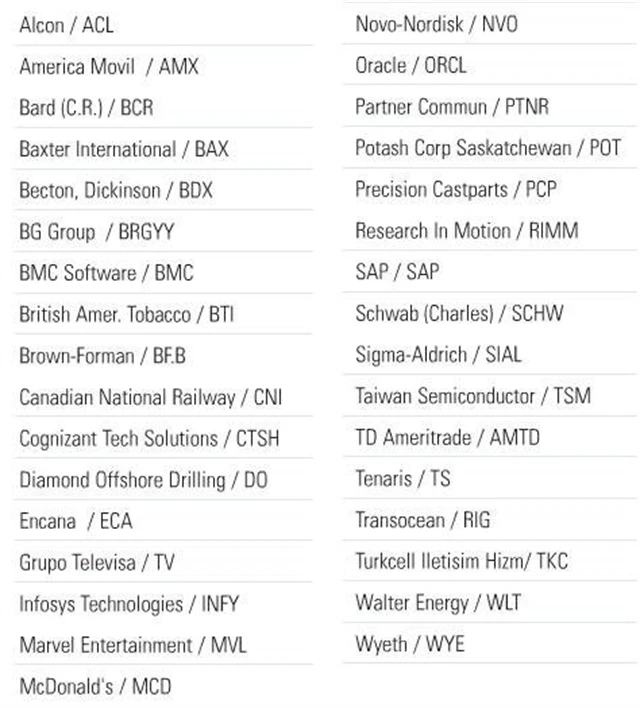Click Transocean / RIG entry
This screenshot has width=640, height=708.
click(422, 520)
